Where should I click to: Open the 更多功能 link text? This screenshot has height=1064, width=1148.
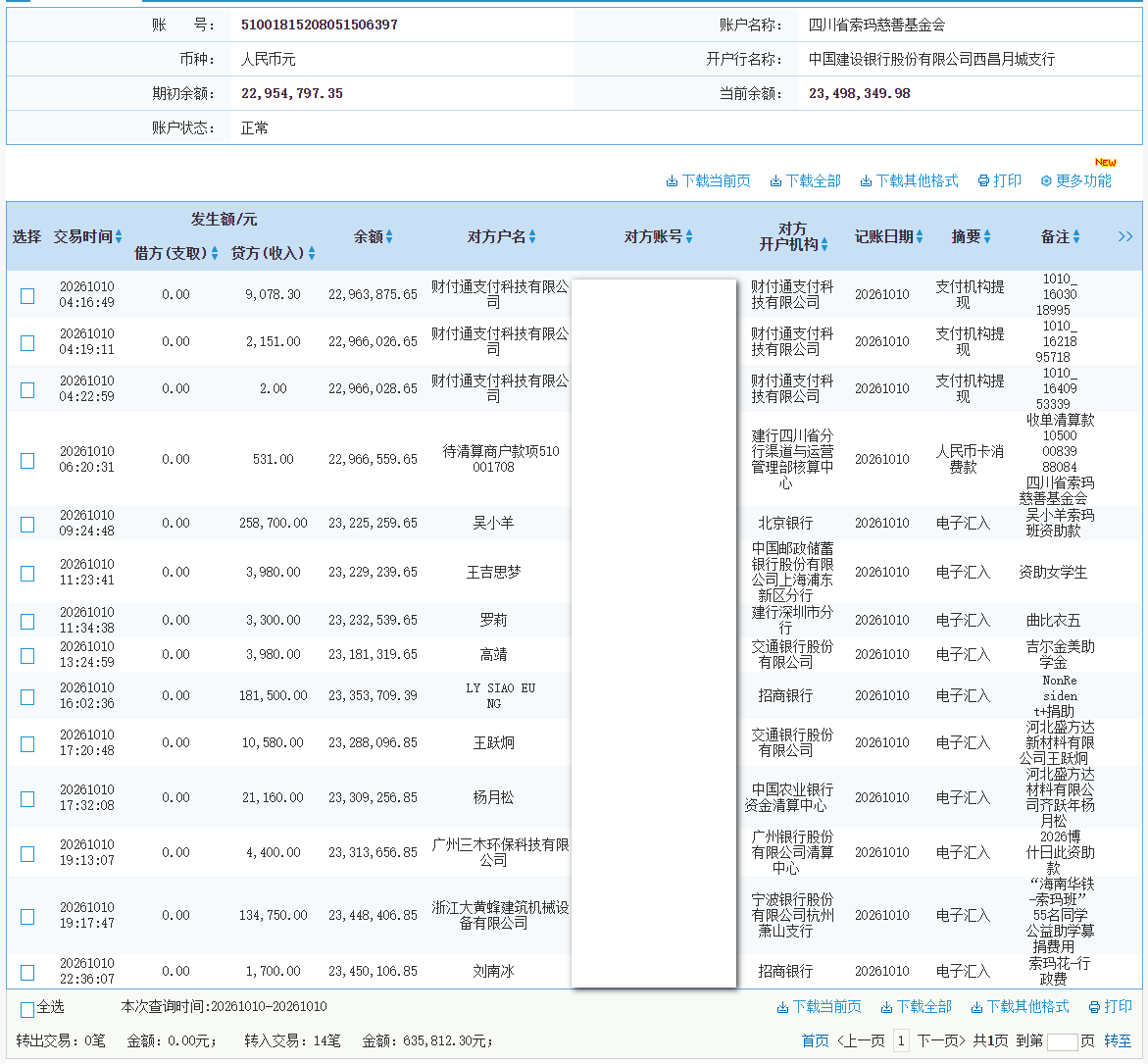(x=1083, y=180)
